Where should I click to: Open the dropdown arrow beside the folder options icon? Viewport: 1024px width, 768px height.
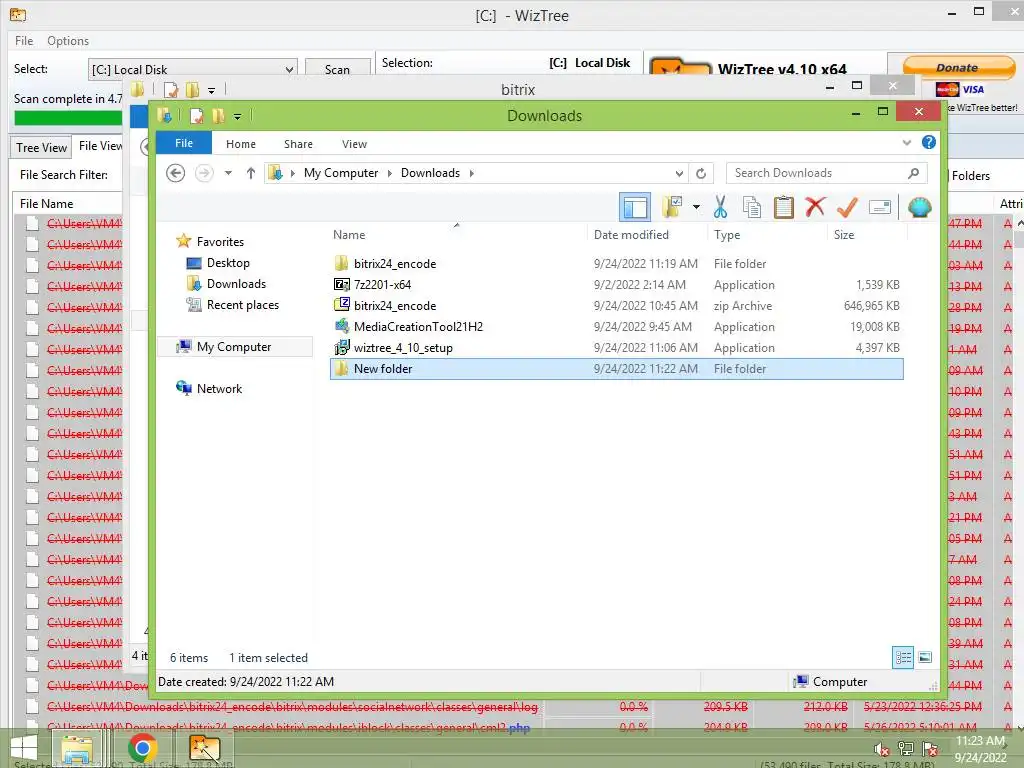pos(697,208)
